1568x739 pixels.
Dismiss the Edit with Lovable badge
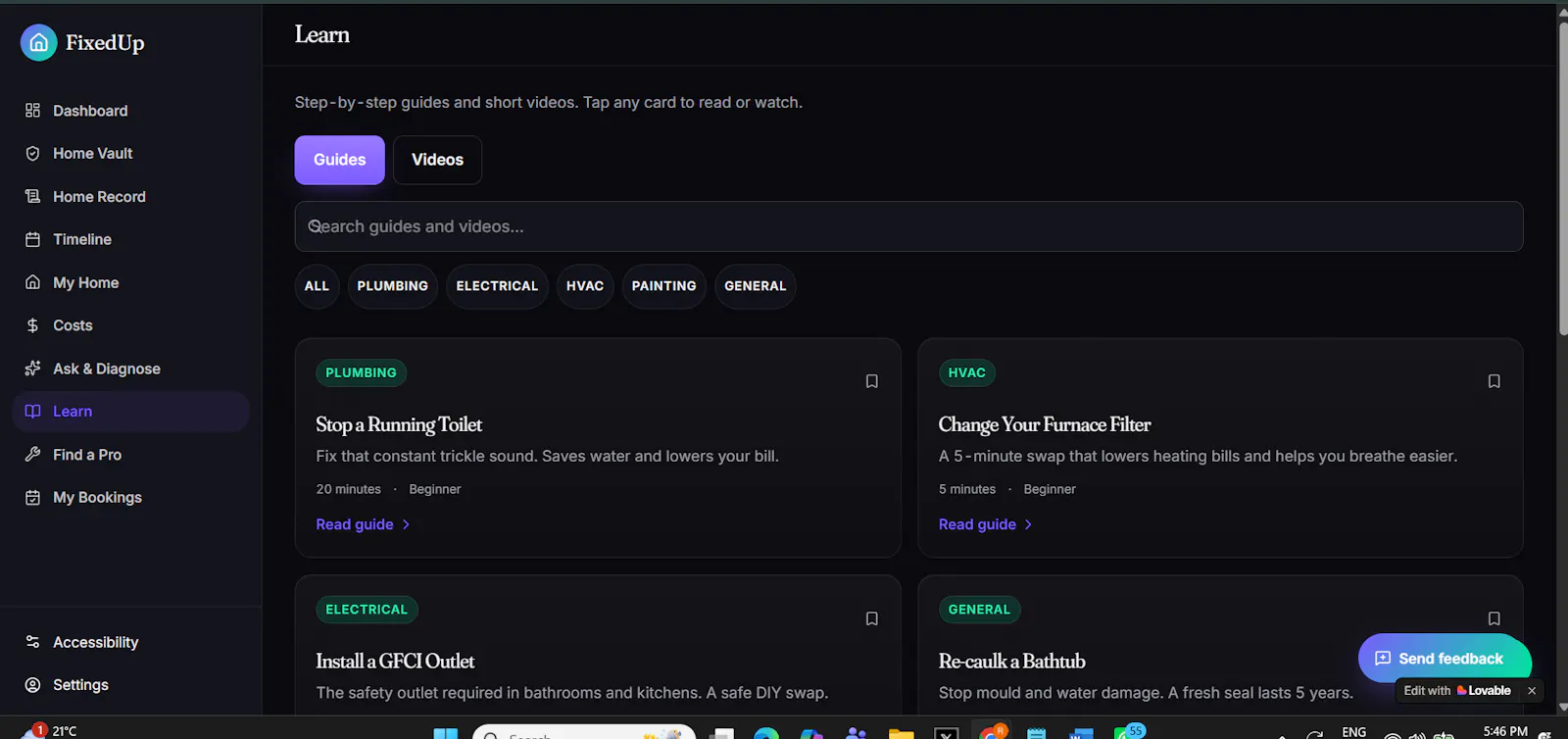tap(1532, 691)
